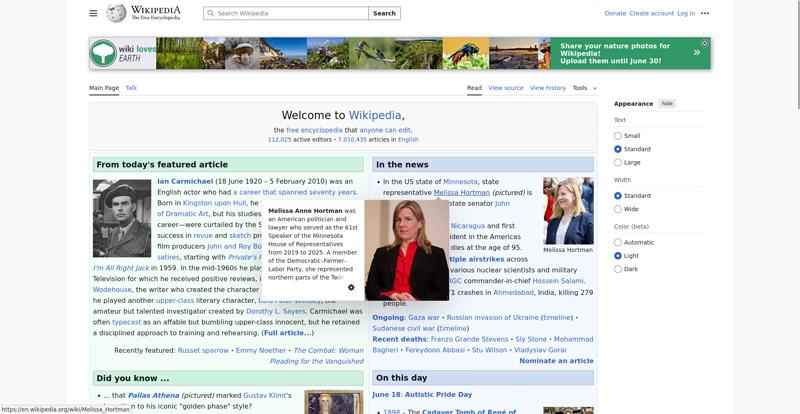The width and height of the screenshot is (800, 414).
Task: Click the free encyclopedia link
Action: tap(314, 130)
